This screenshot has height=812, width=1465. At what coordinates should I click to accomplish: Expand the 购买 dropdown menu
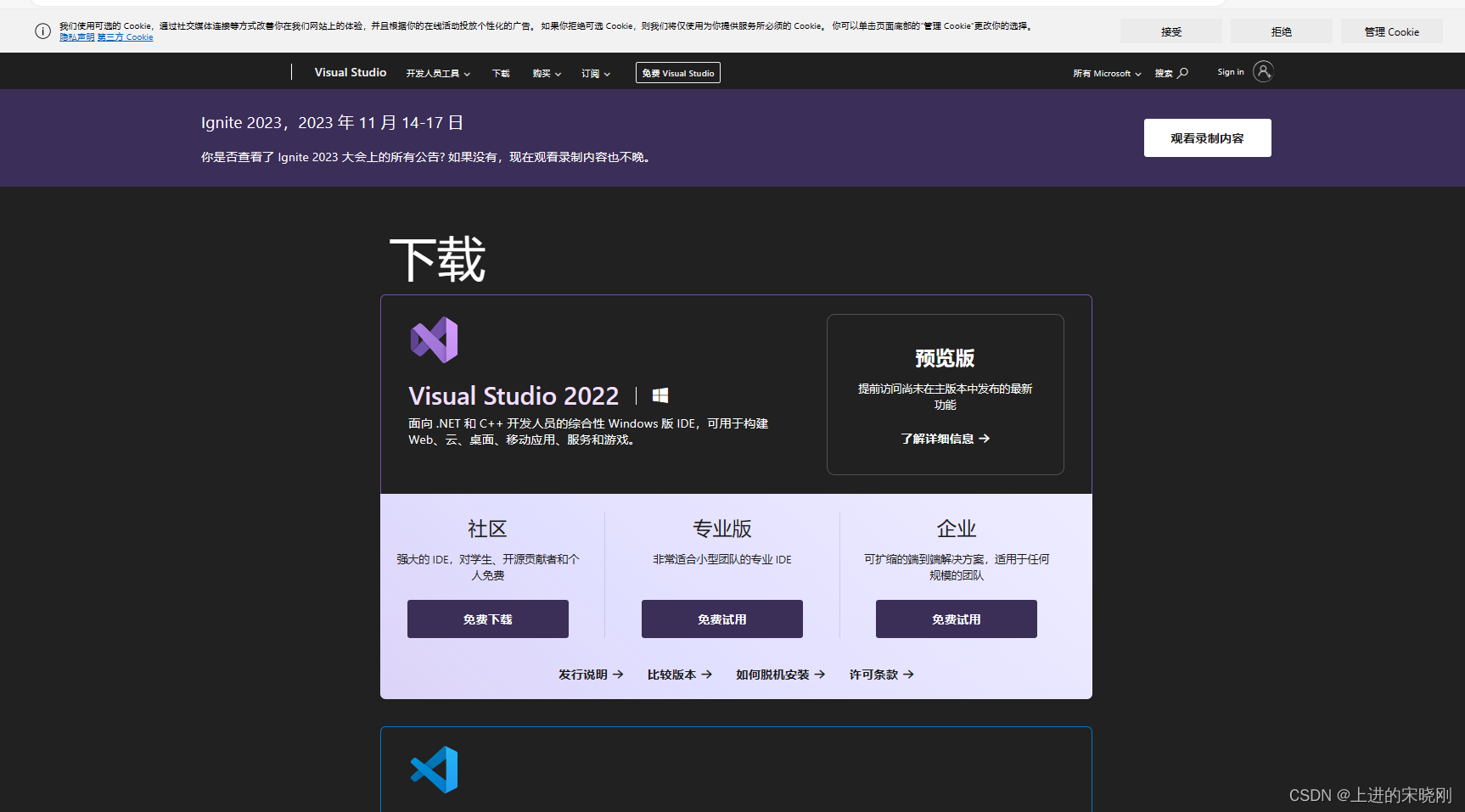click(x=547, y=74)
